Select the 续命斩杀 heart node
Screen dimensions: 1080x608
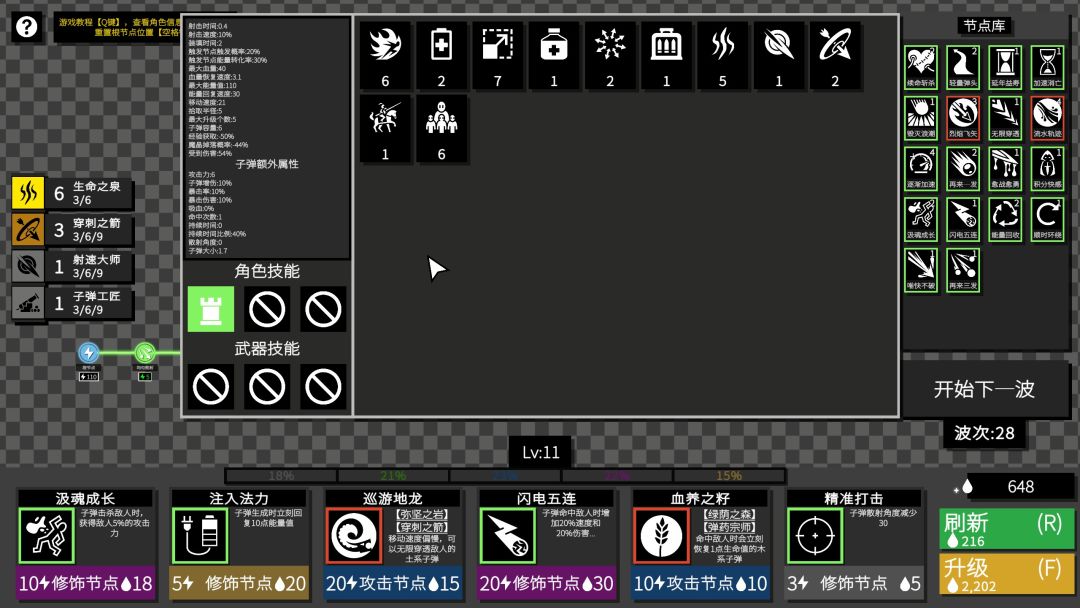point(921,67)
